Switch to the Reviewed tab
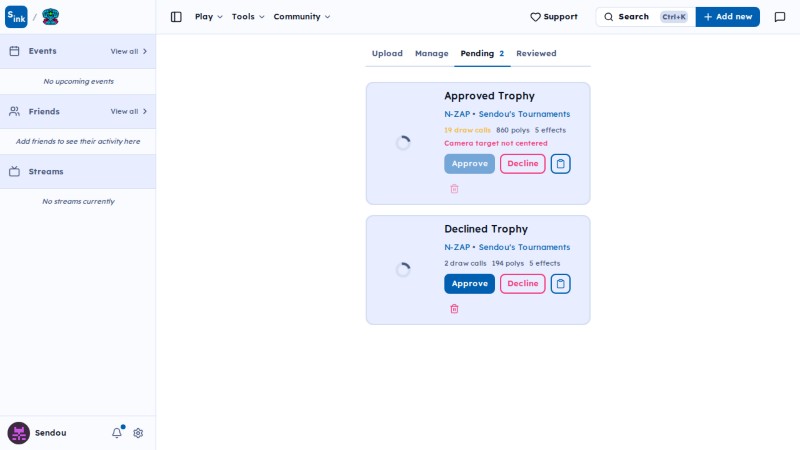This screenshot has width=800, height=450. pyautogui.click(x=536, y=54)
